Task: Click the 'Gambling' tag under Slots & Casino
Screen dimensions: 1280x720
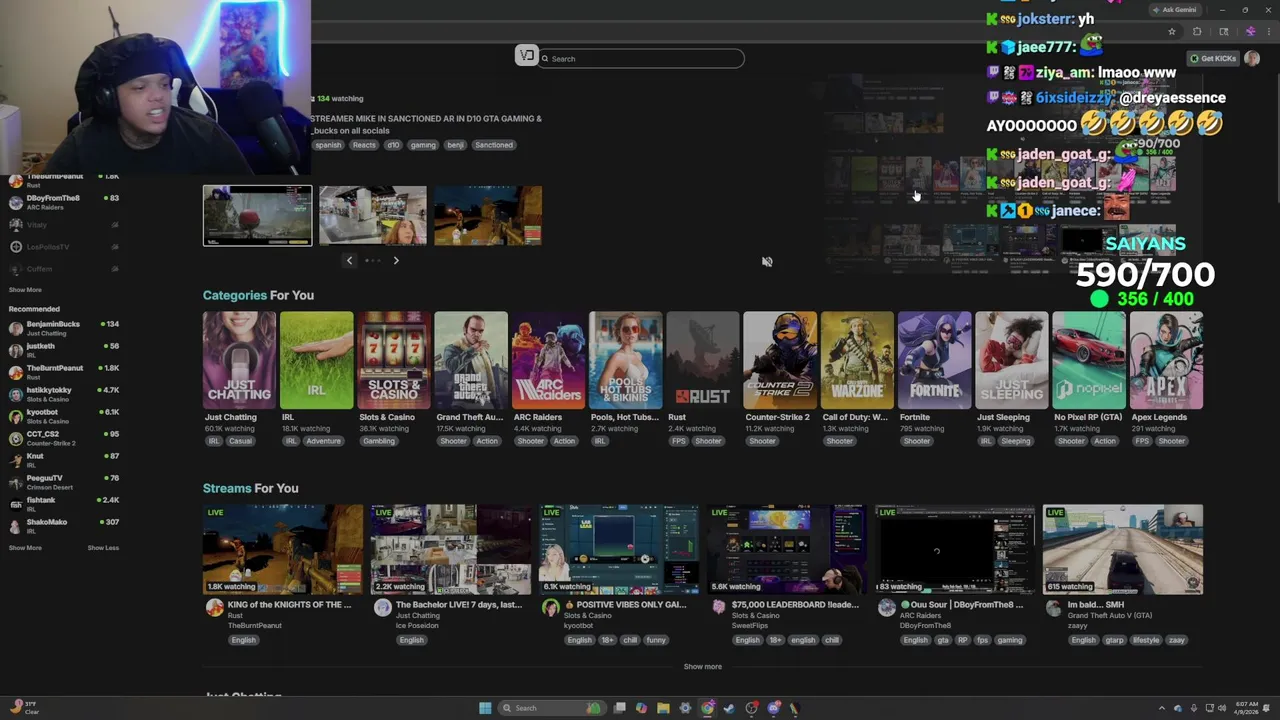Action: tap(379, 441)
